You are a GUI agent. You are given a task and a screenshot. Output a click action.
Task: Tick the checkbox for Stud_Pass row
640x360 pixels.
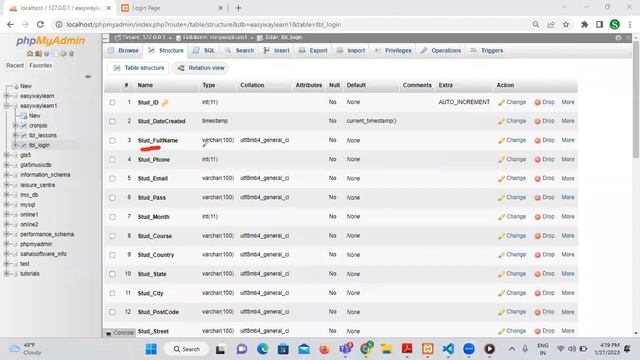(x=112, y=198)
